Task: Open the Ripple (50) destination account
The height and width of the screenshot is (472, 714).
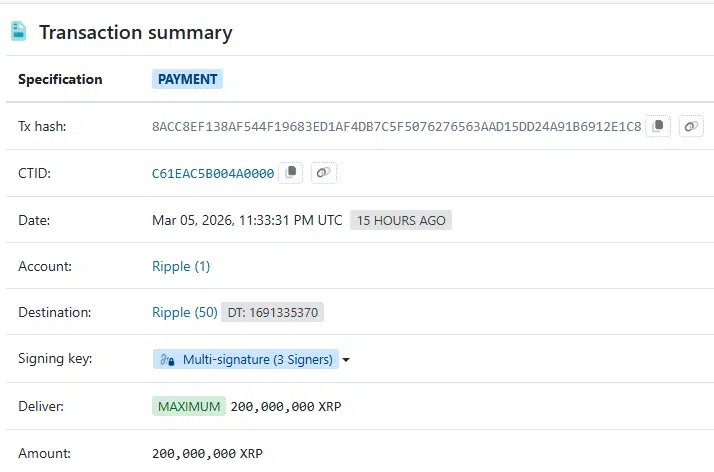Action: [184, 312]
